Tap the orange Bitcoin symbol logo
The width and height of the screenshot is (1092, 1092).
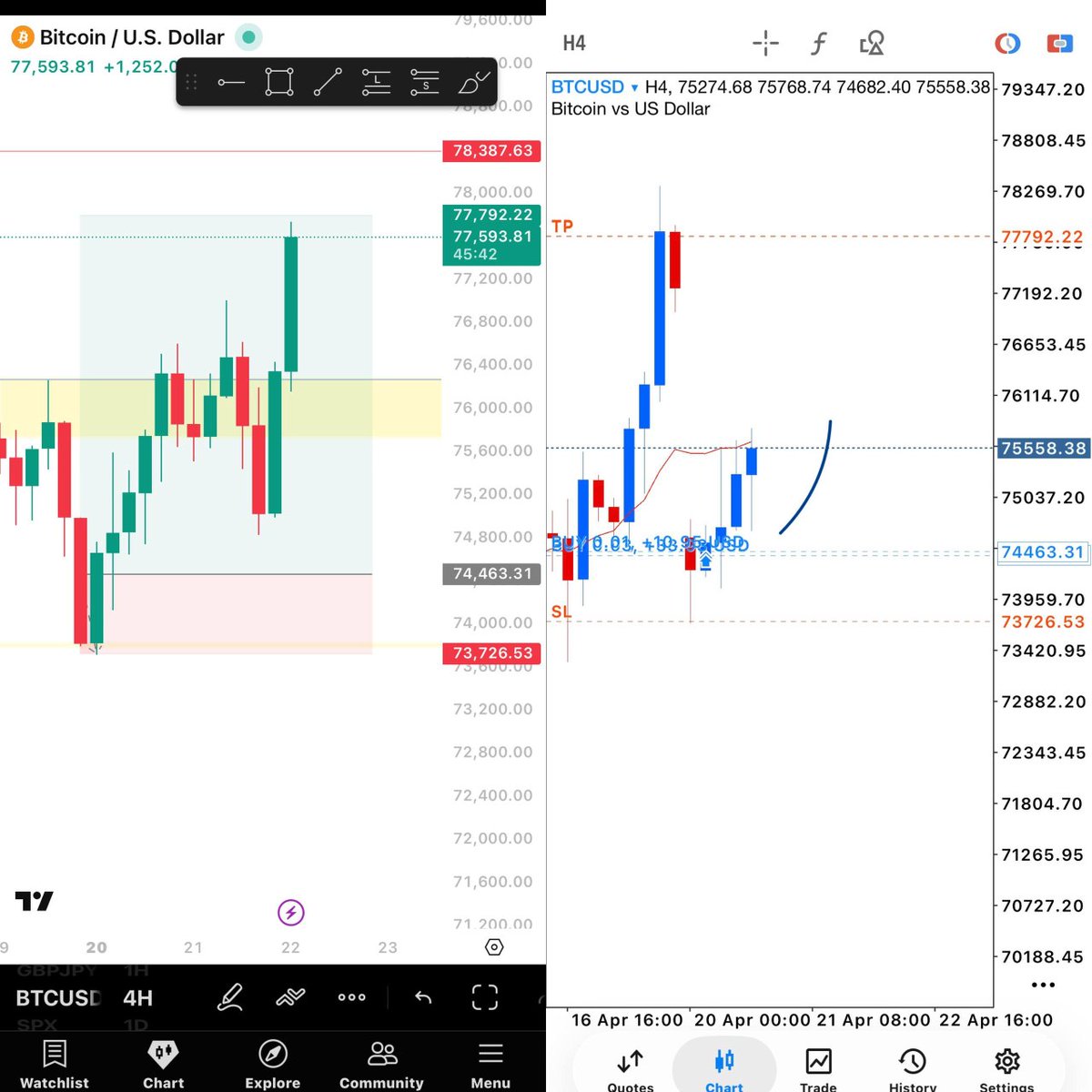(22, 38)
